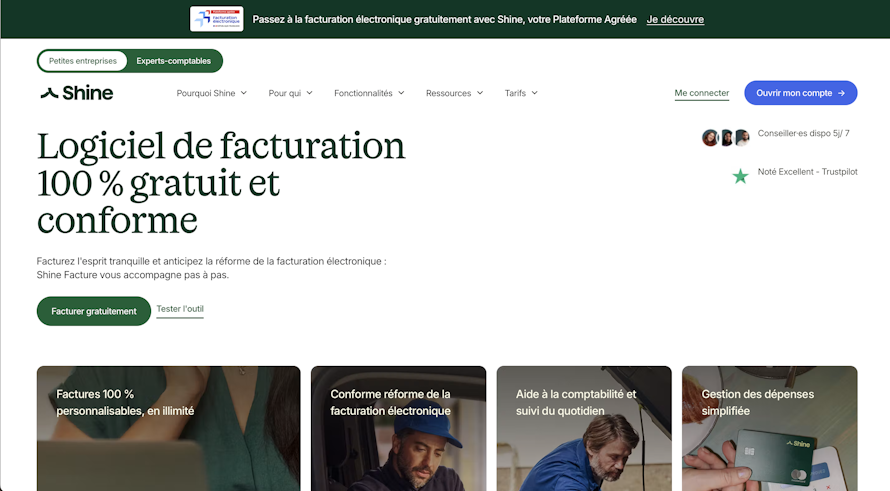Expand the Fonctionnalités menu
This screenshot has width=890, height=491.
(369, 93)
